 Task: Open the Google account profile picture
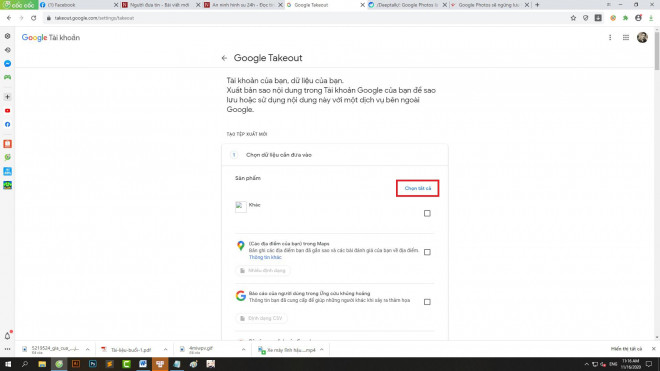[642, 37]
